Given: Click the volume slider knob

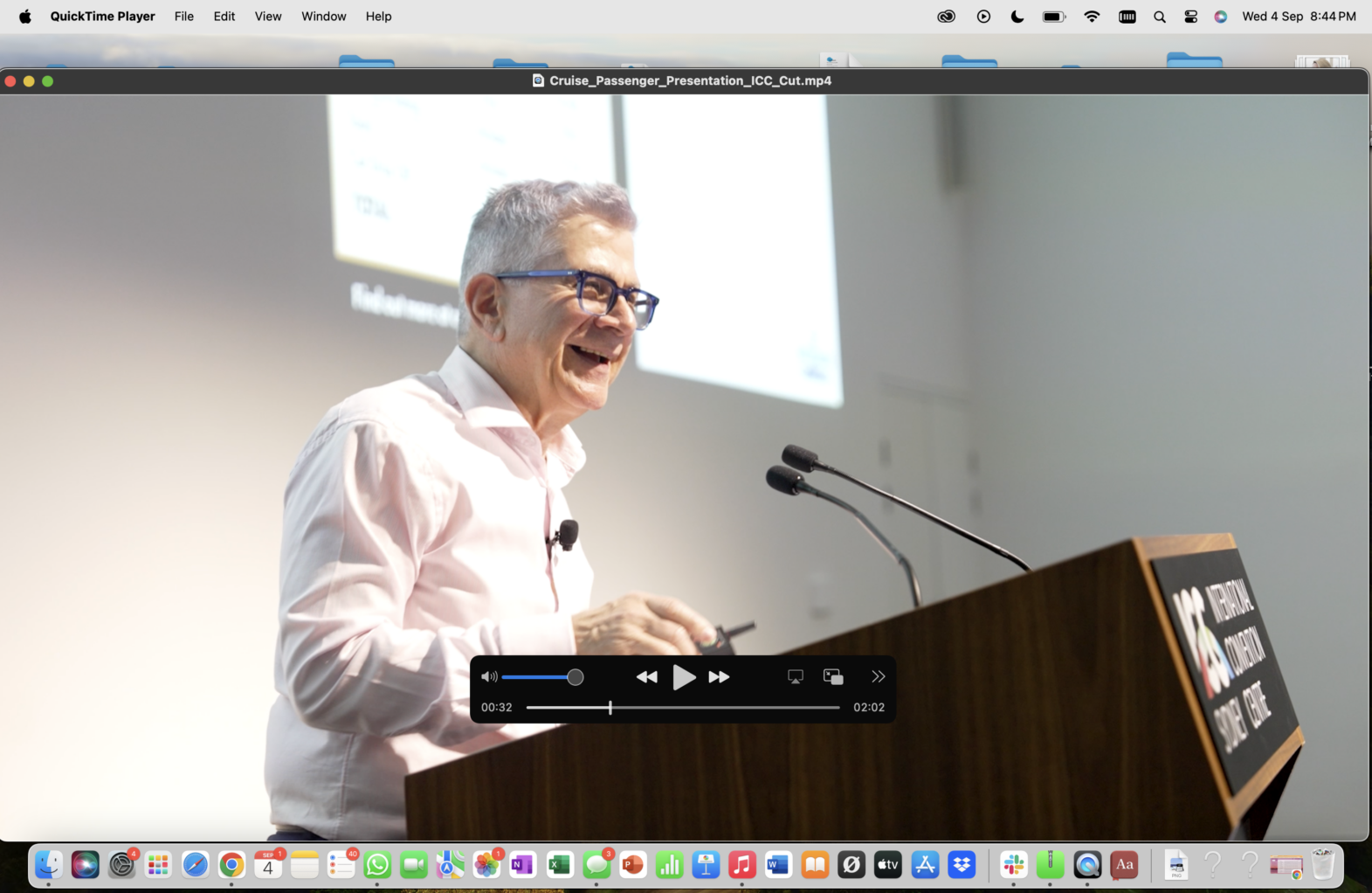Looking at the screenshot, I should click(x=575, y=677).
